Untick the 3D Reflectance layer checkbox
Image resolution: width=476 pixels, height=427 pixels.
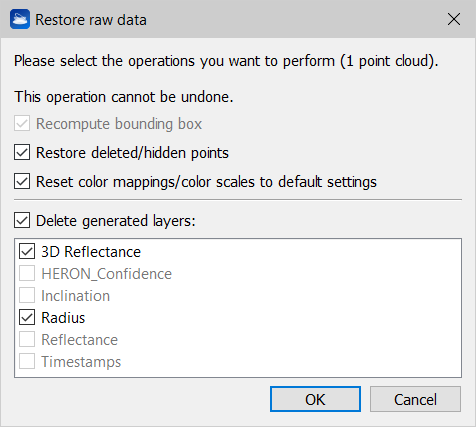pos(27,252)
